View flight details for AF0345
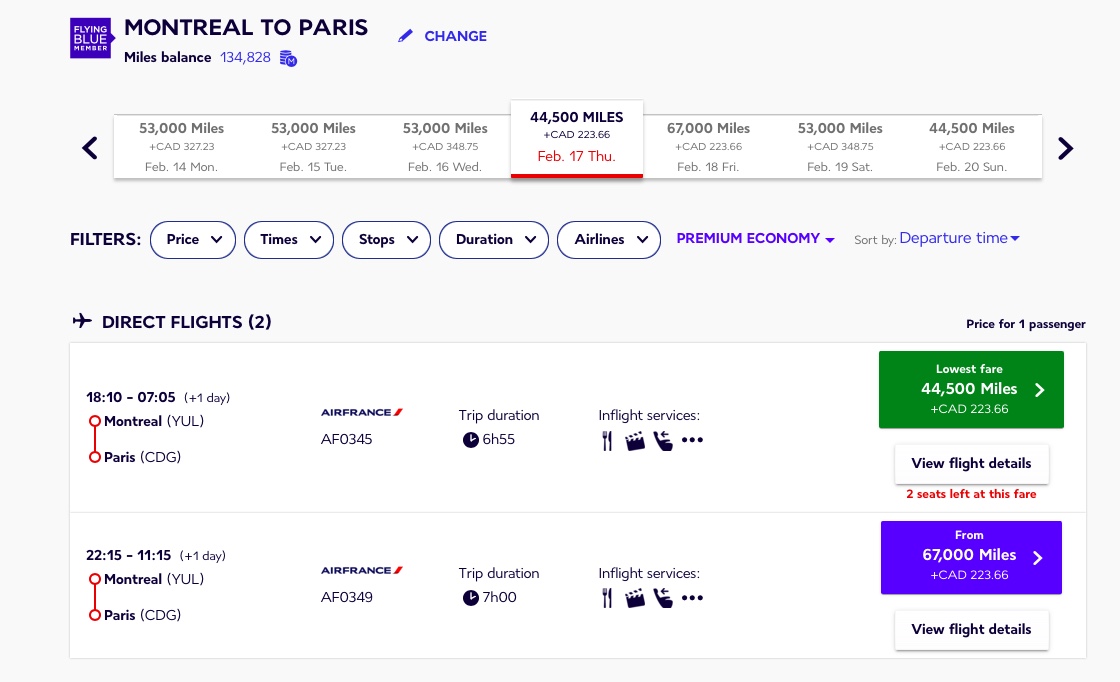 click(971, 463)
